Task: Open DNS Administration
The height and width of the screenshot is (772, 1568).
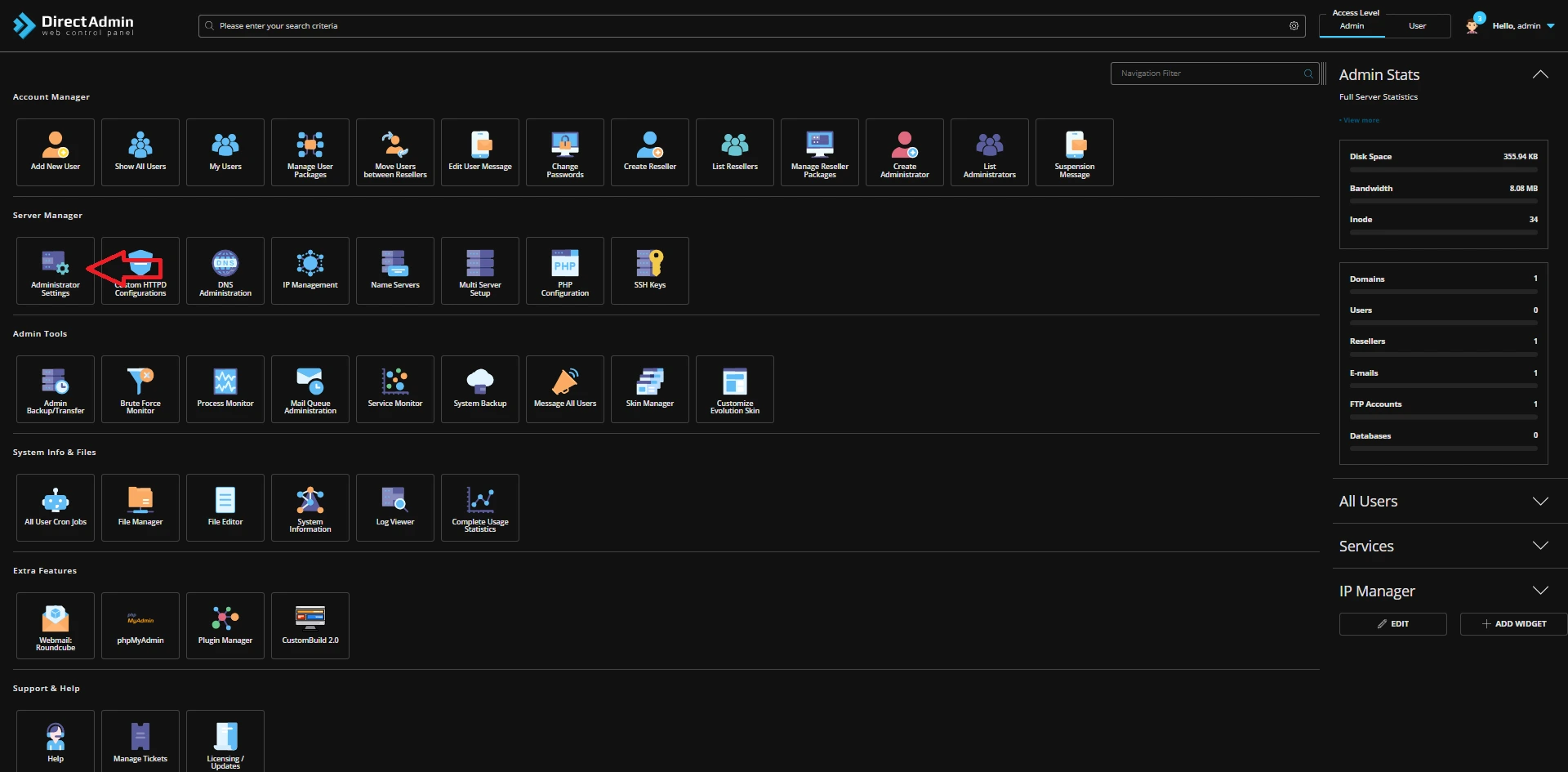Action: pyautogui.click(x=225, y=270)
